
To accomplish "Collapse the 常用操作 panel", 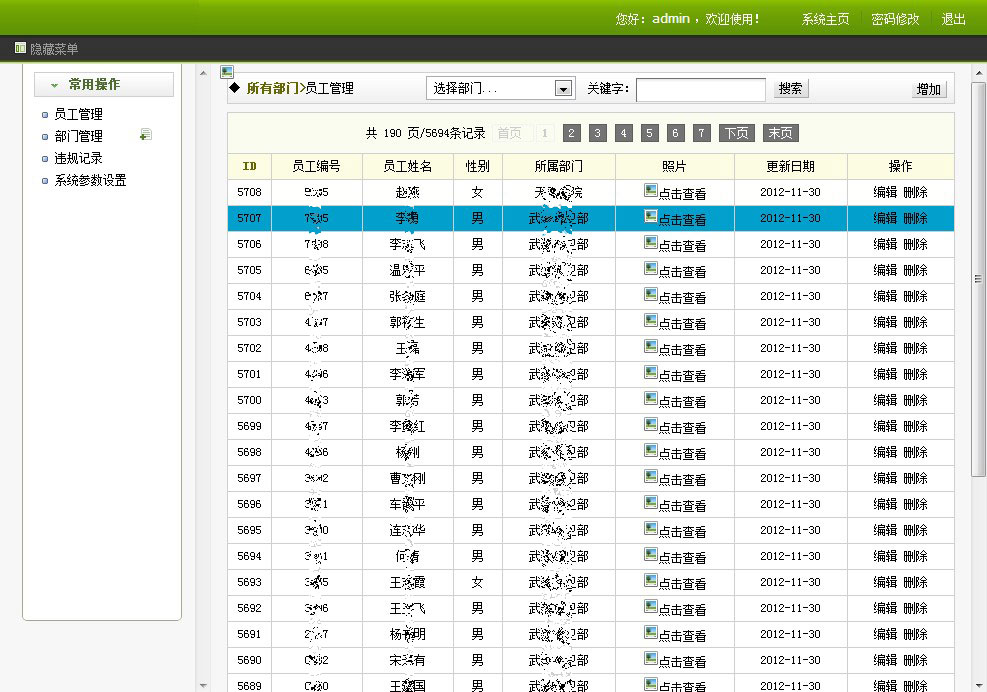I will click(x=52, y=85).
